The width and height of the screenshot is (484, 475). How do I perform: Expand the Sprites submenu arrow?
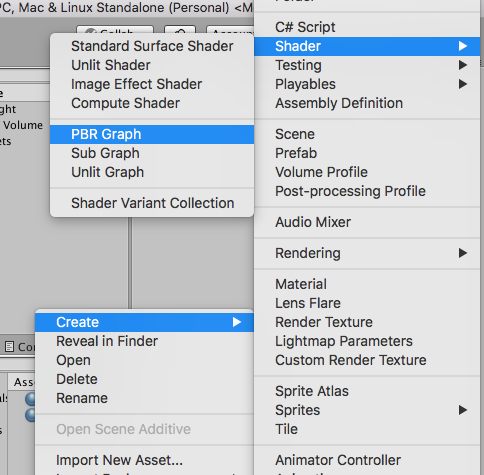pyautogui.click(x=462, y=410)
